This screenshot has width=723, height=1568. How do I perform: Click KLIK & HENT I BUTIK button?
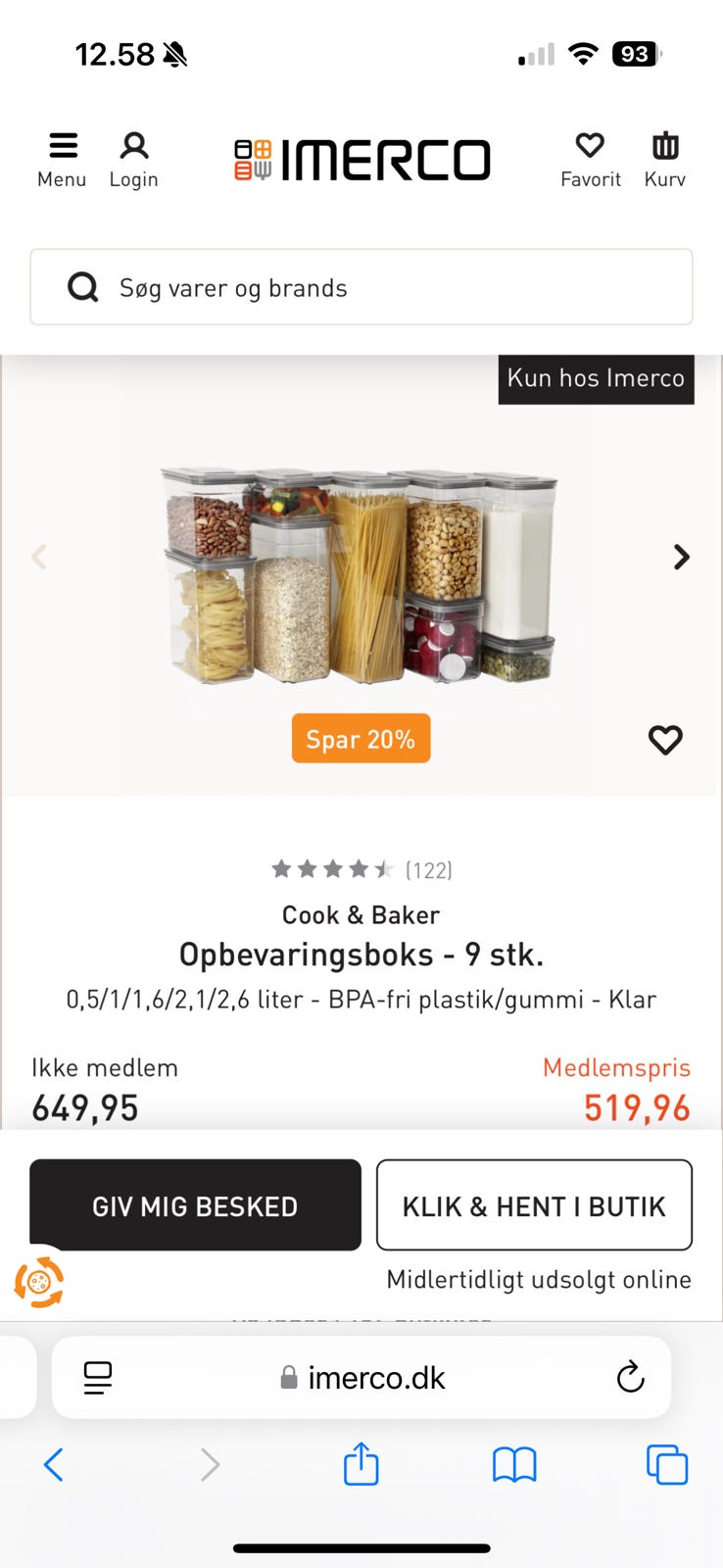[x=534, y=1205]
